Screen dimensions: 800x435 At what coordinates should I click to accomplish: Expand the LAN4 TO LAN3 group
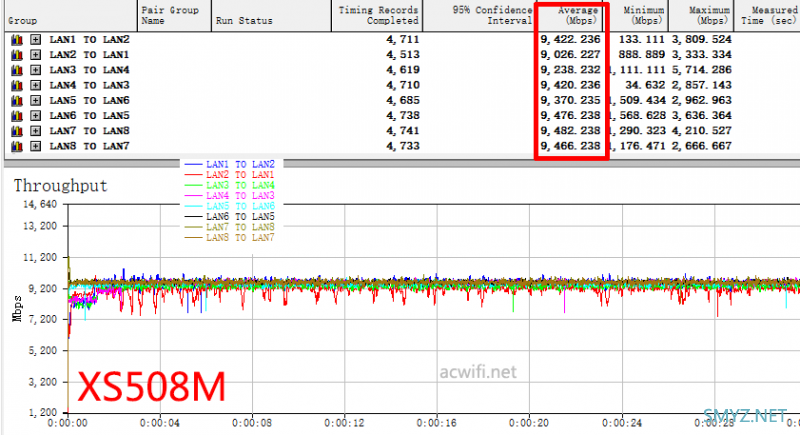pyautogui.click(x=35, y=86)
